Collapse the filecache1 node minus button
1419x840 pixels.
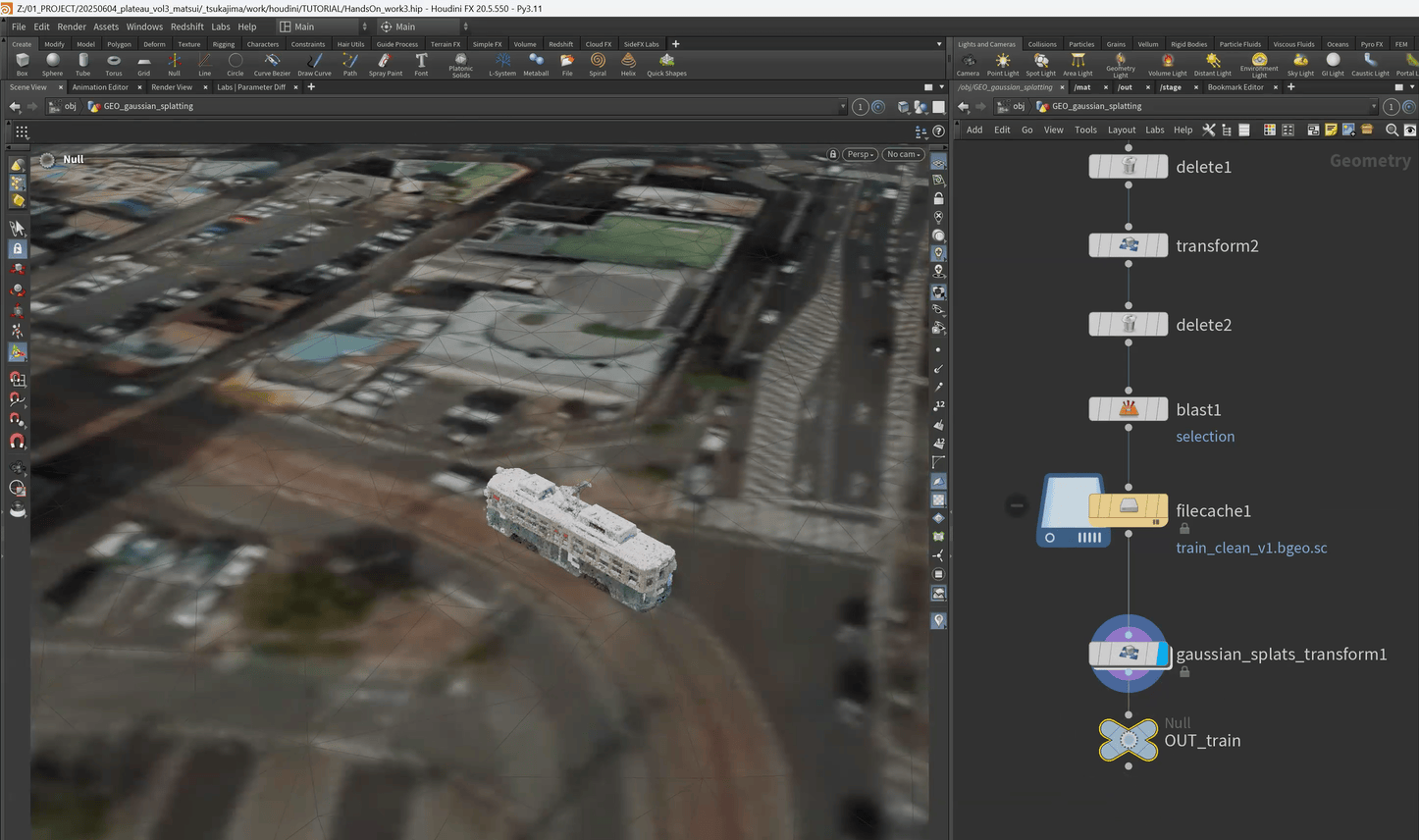[x=1017, y=505]
